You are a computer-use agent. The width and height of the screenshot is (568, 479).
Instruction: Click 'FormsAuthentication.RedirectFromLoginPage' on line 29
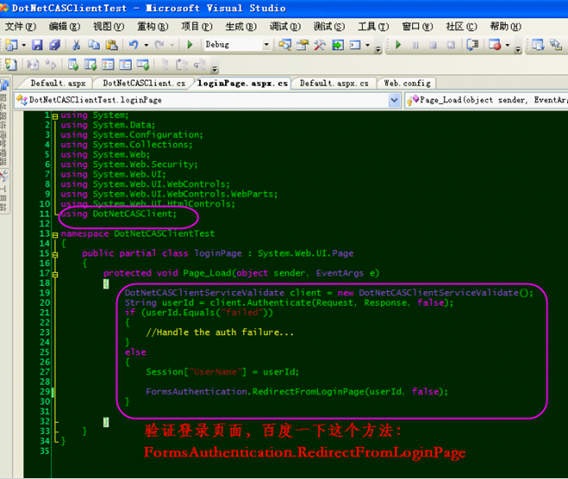click(x=255, y=392)
